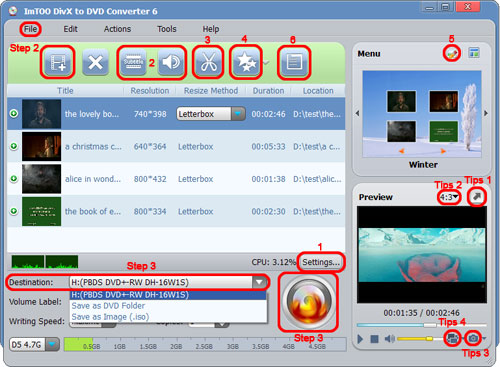Click location D:\test\the... in eli row
This screenshot has height=367, width=500.
coord(317,211)
